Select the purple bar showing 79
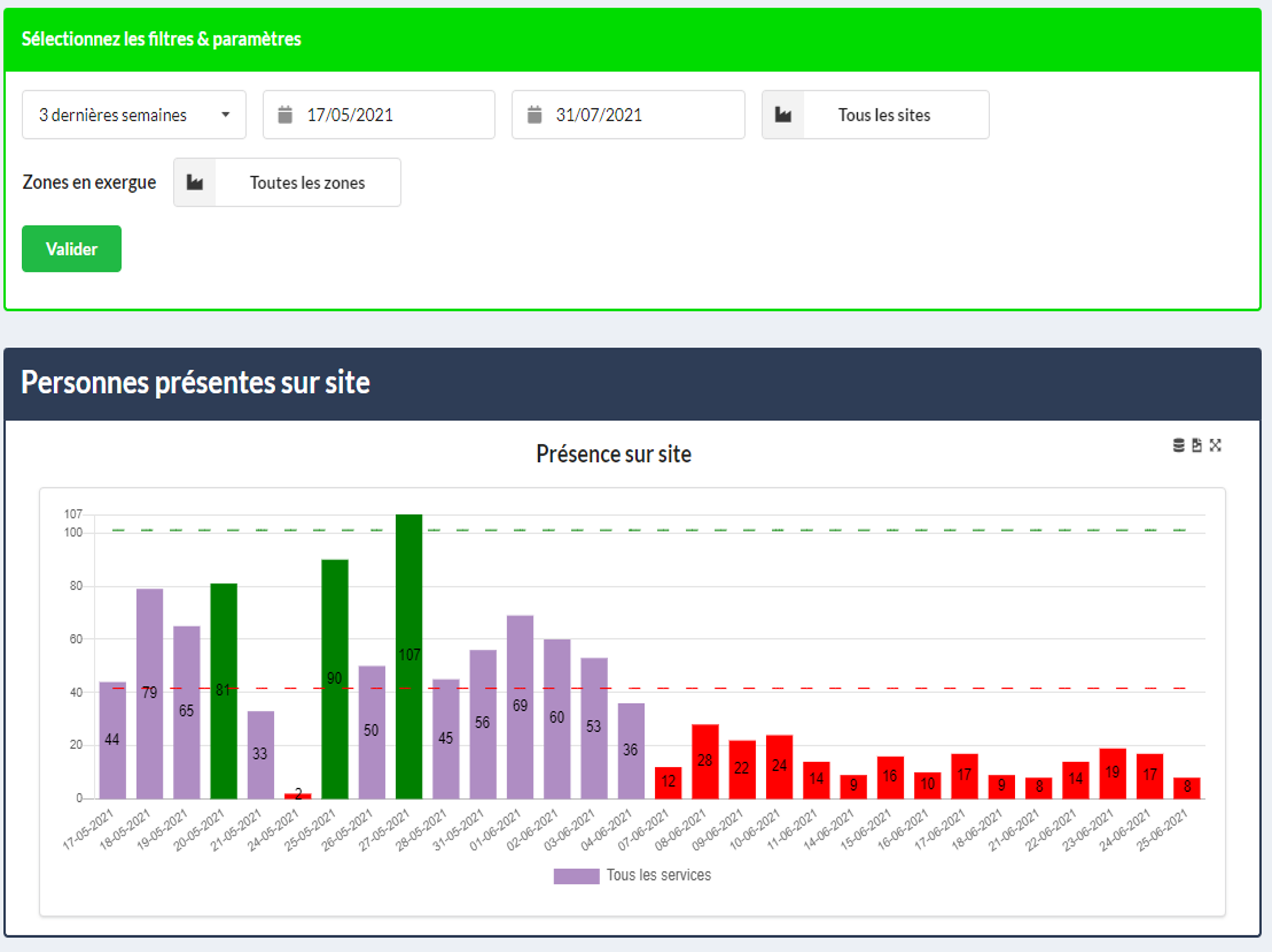 (x=150, y=694)
